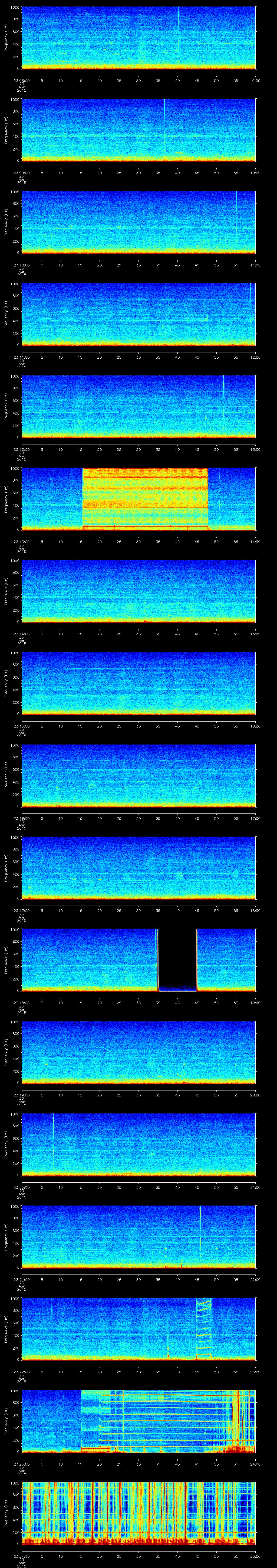This screenshot has width=277, height=1568.
Task: Click the 23:12:00 start time label
Action: [21, 449]
